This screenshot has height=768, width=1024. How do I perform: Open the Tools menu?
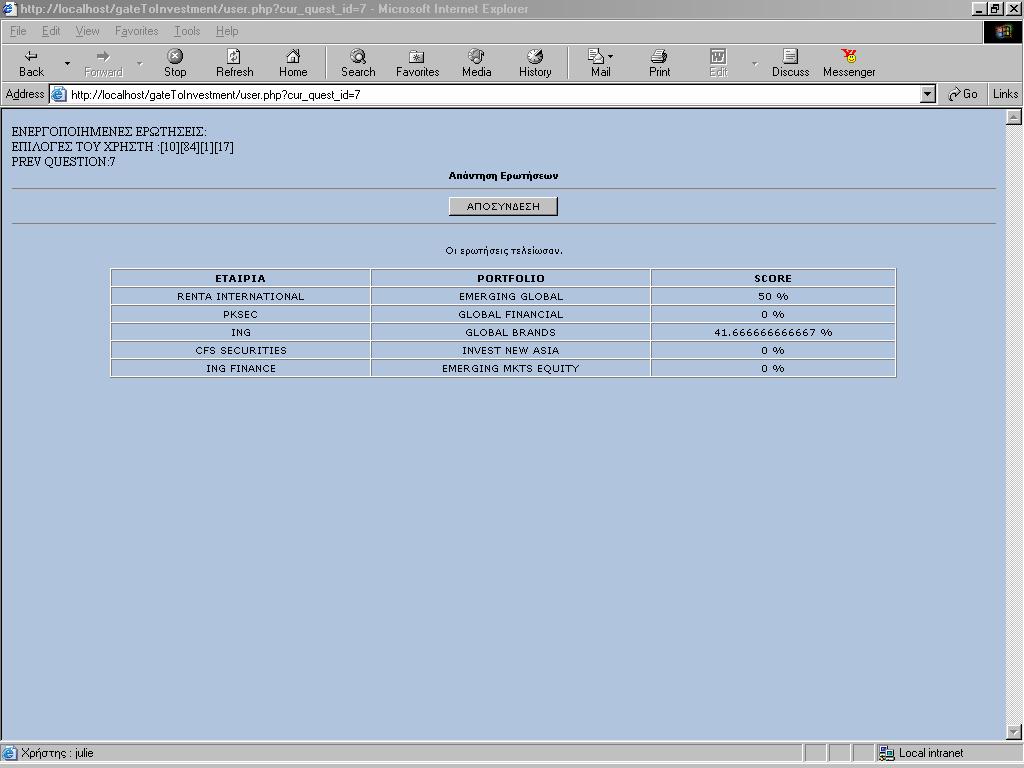point(187,31)
